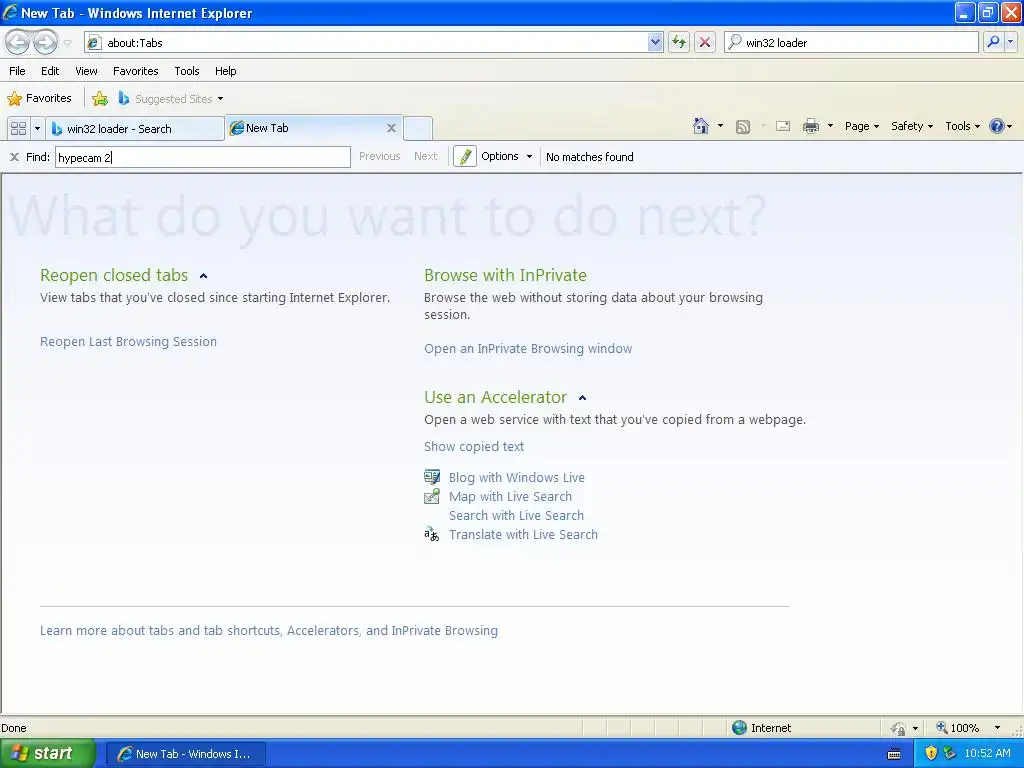Click Open an InPrivate Browsing window link
Viewport: 1024px width, 768px height.
[x=528, y=349]
